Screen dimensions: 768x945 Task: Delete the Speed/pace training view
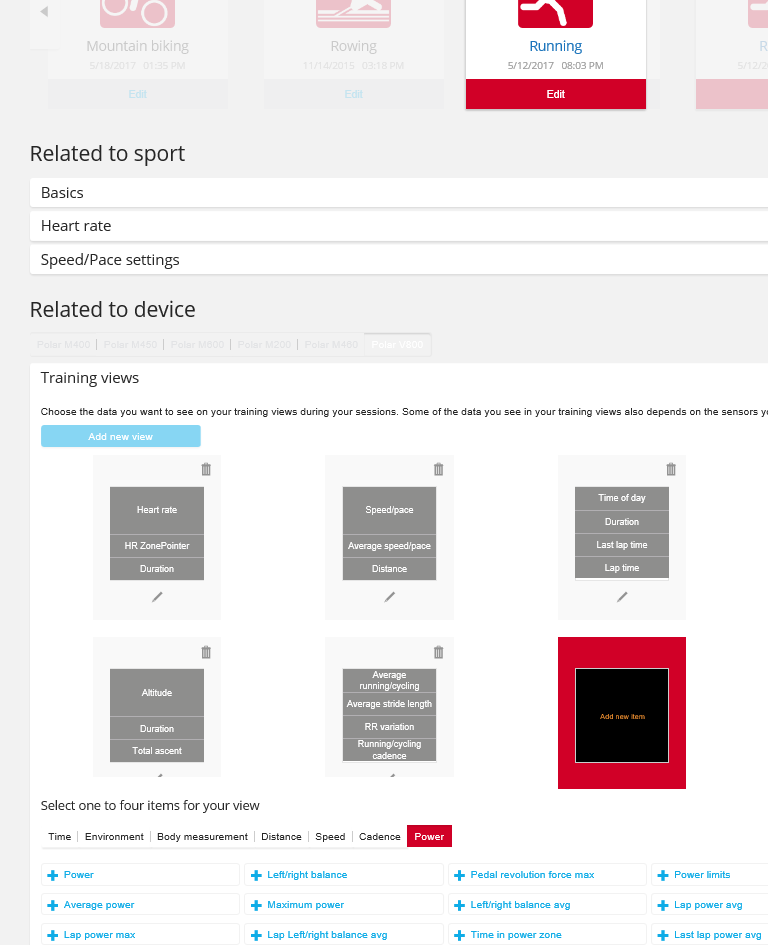click(439, 469)
